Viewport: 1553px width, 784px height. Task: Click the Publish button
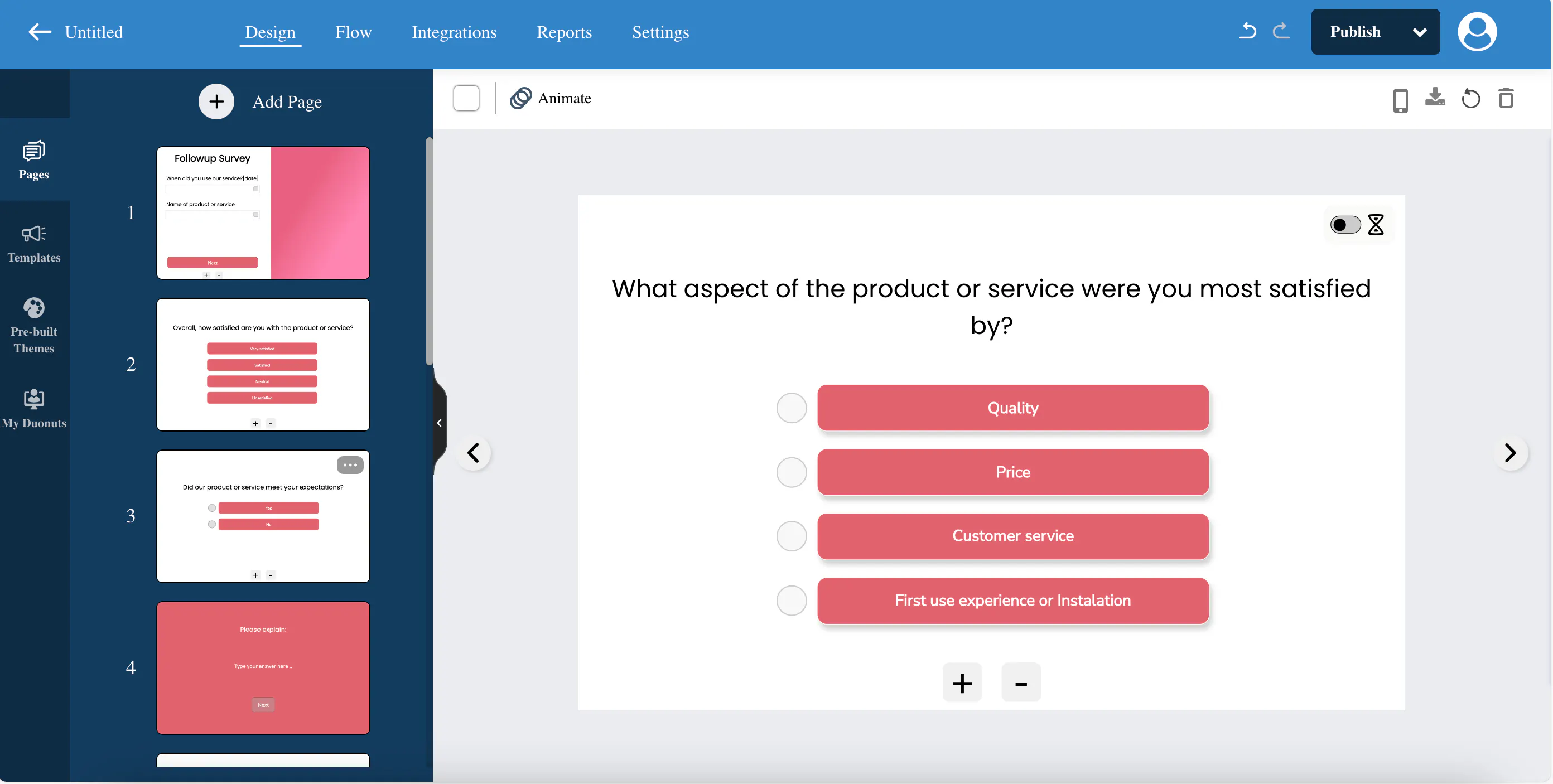click(x=1356, y=32)
